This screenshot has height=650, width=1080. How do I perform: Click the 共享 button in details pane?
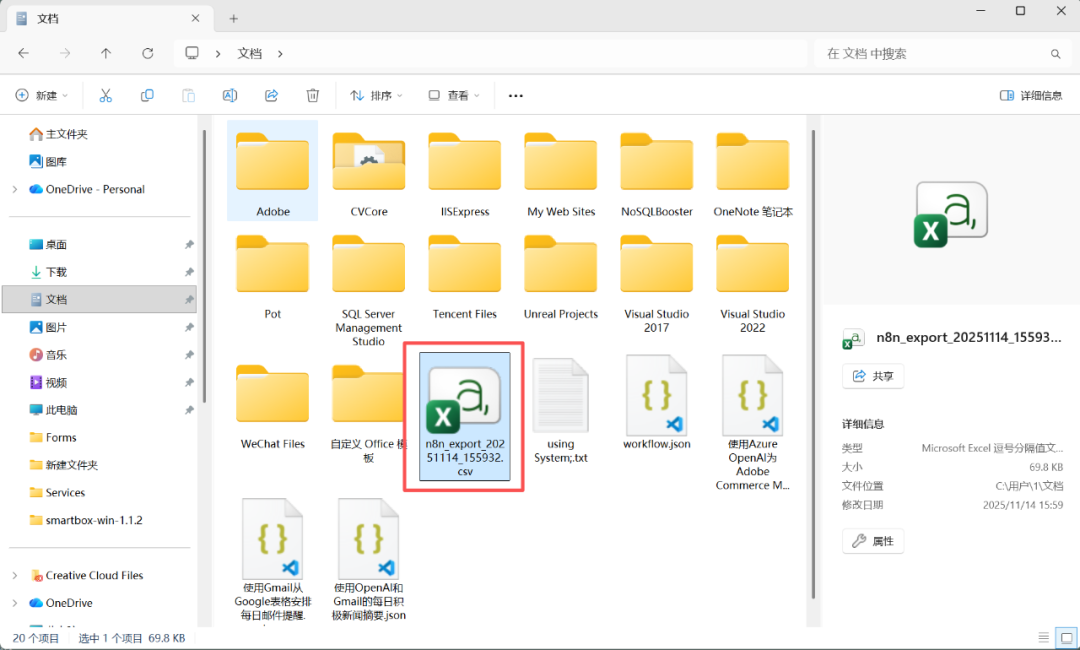click(873, 376)
